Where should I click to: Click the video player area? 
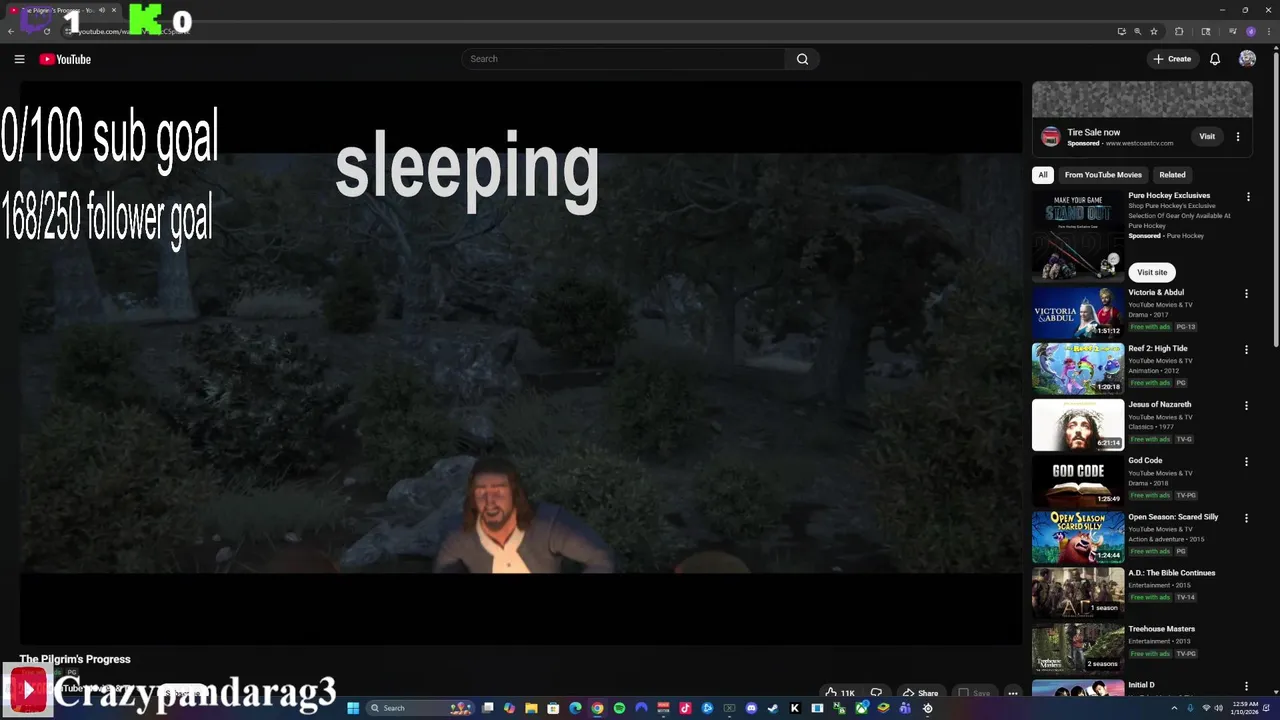click(521, 363)
